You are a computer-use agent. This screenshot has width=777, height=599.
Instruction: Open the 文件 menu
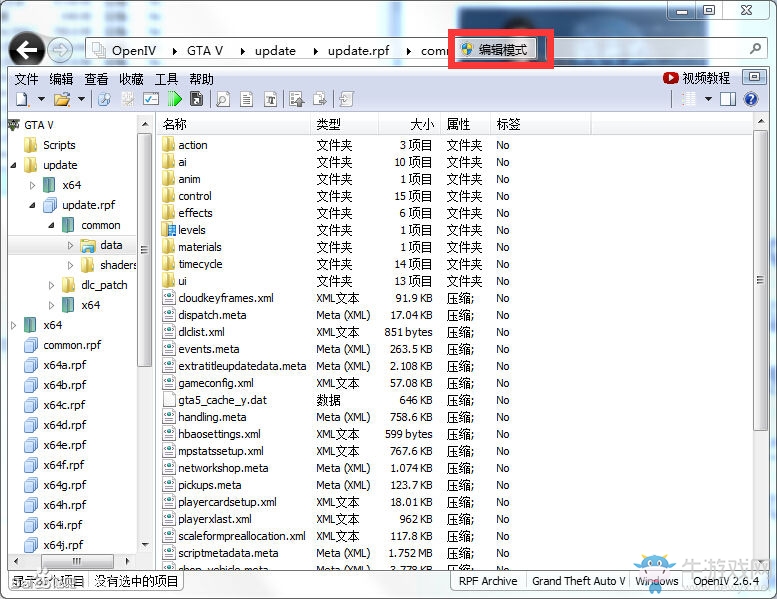[x=26, y=79]
